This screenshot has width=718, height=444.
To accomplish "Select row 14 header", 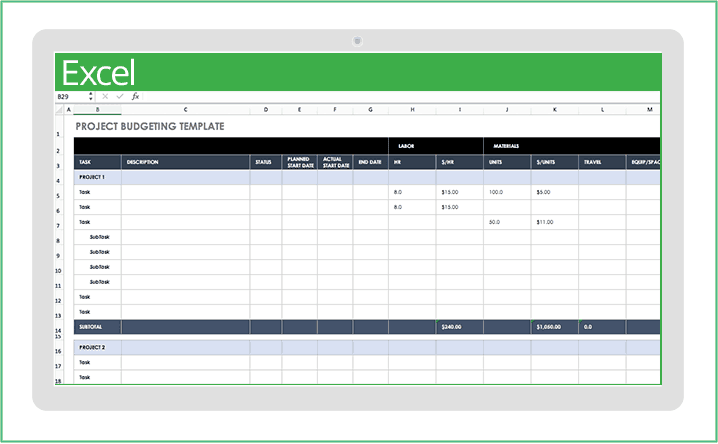I will click(x=59, y=328).
